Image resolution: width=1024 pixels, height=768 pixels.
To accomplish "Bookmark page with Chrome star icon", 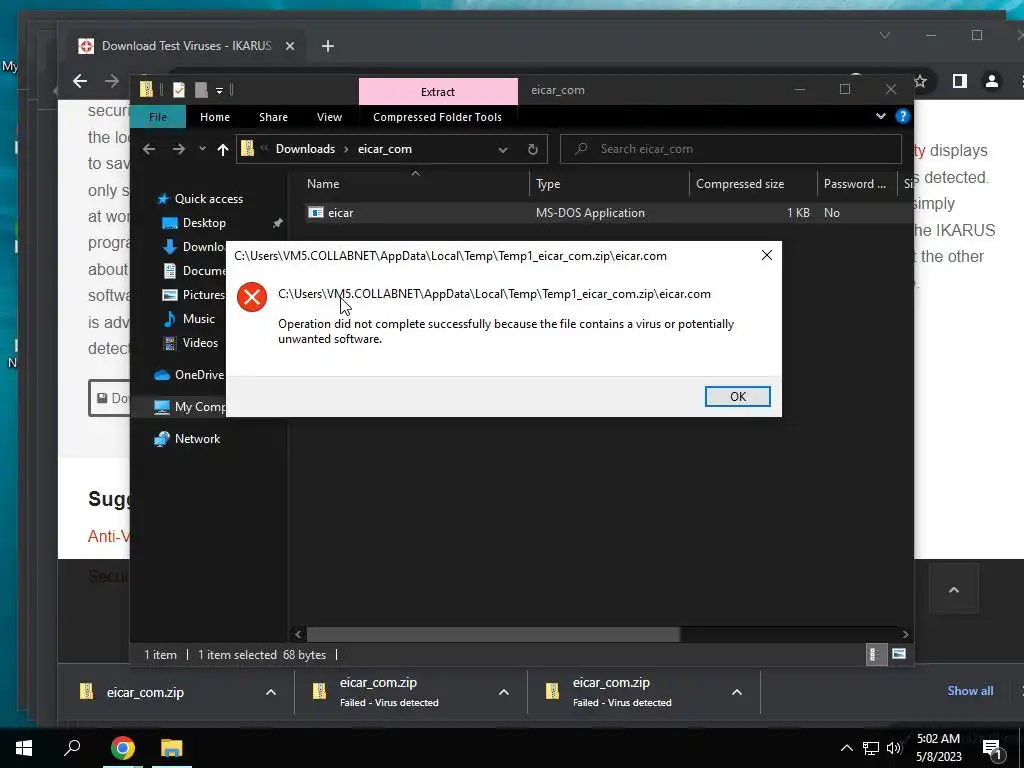I will [921, 81].
